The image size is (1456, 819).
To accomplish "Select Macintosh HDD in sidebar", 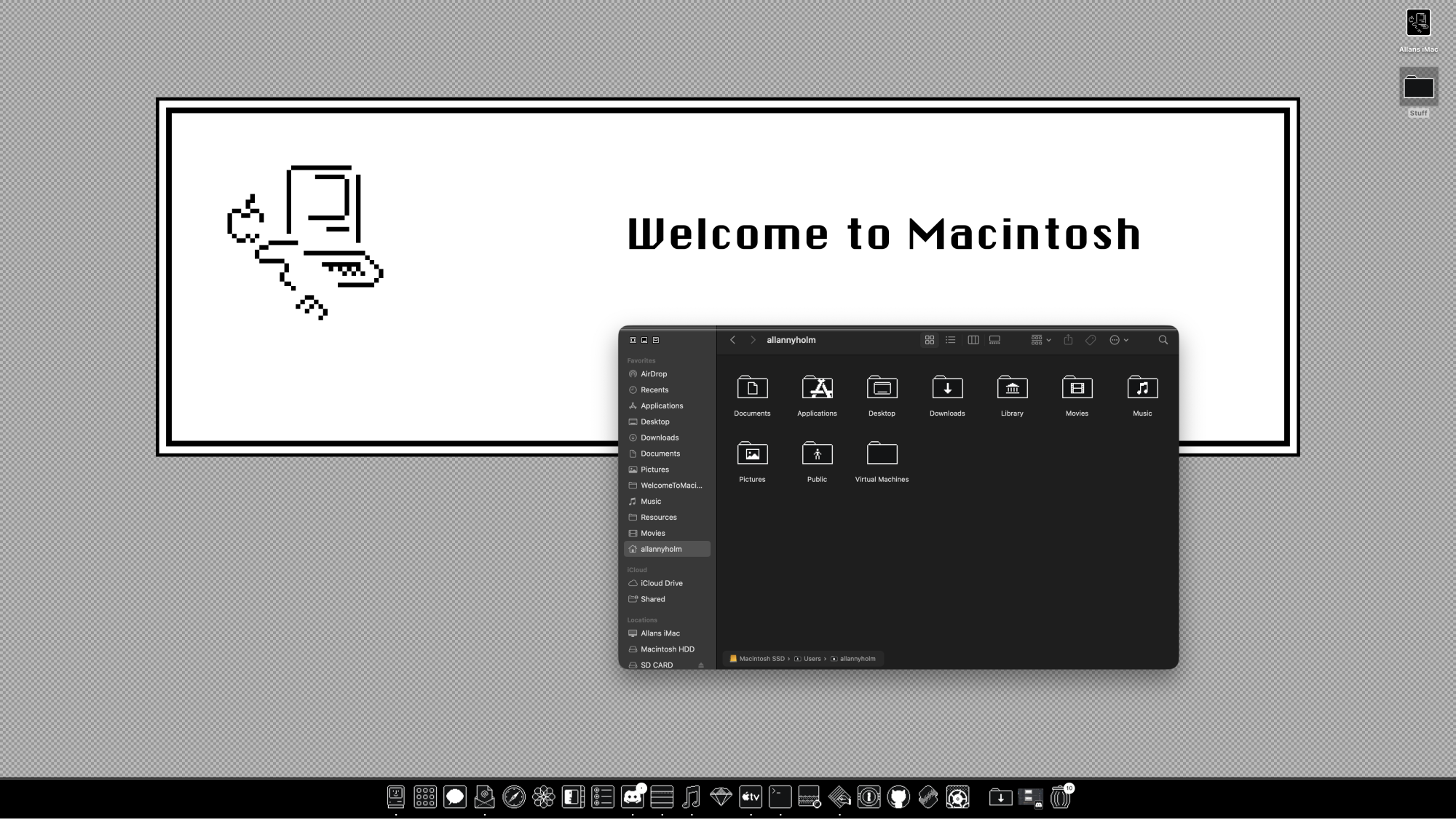I will pos(667,649).
